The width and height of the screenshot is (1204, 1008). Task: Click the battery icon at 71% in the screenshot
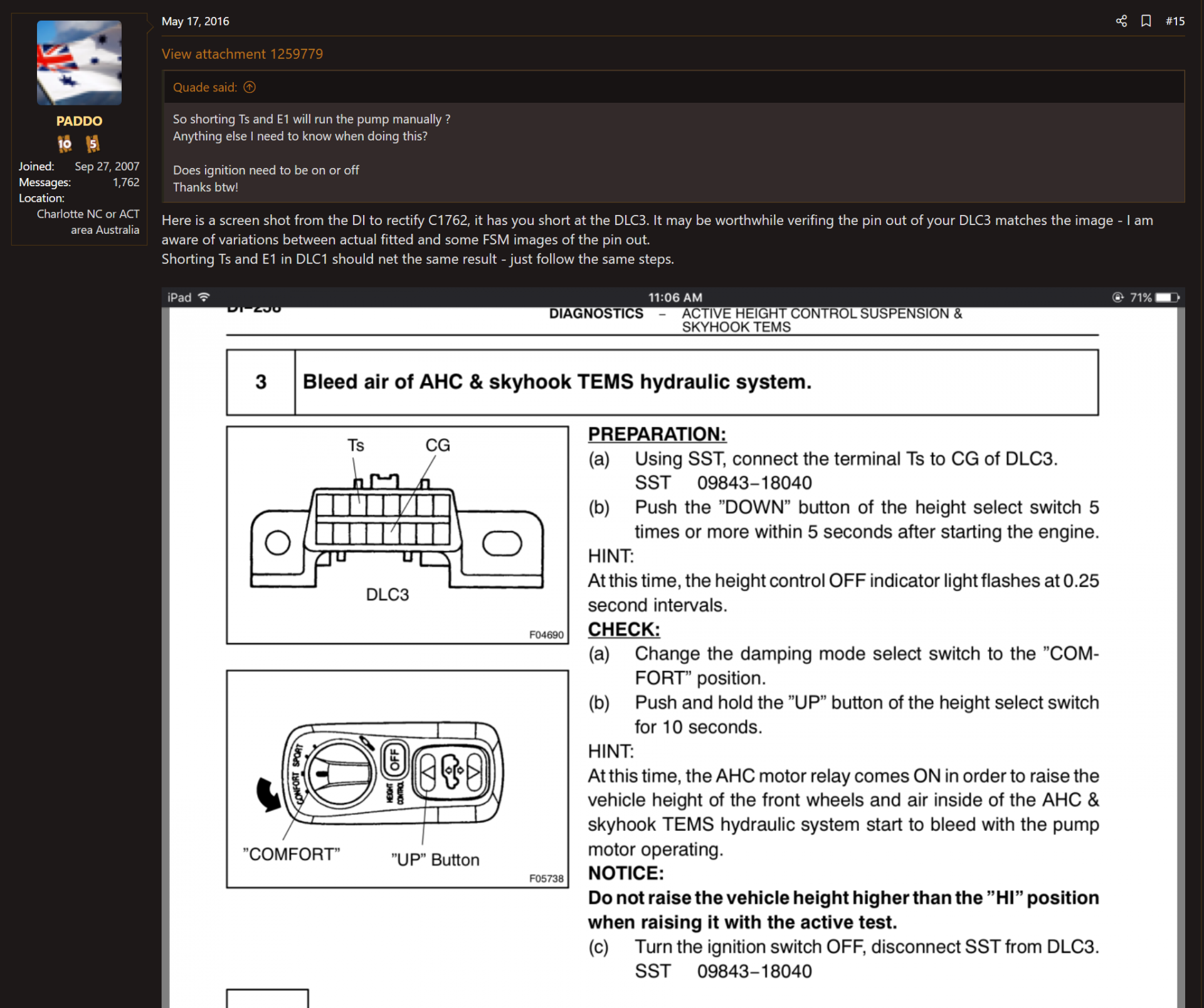pos(1167,297)
